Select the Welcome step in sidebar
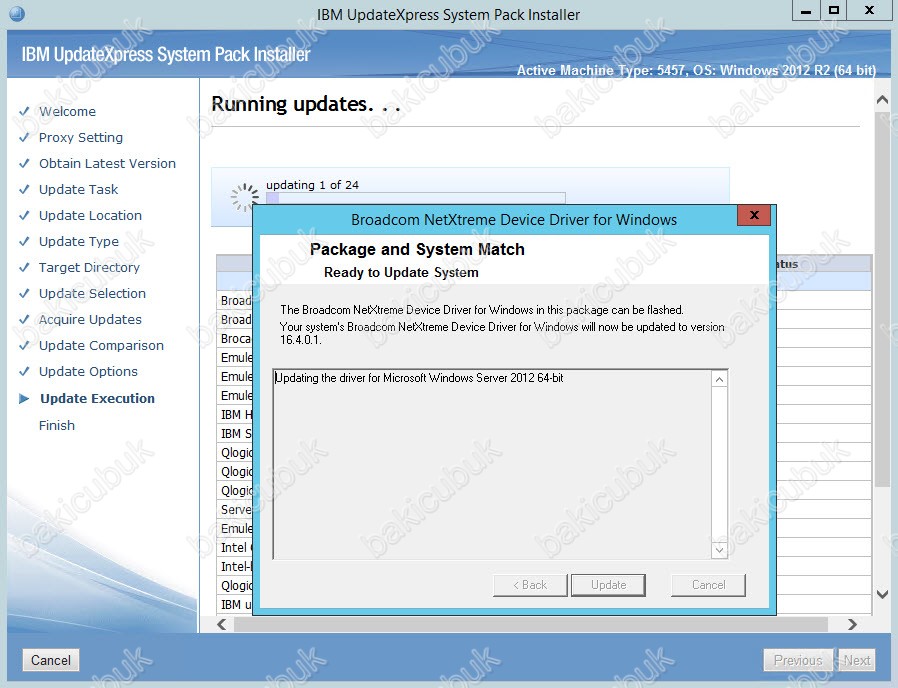 (x=68, y=112)
